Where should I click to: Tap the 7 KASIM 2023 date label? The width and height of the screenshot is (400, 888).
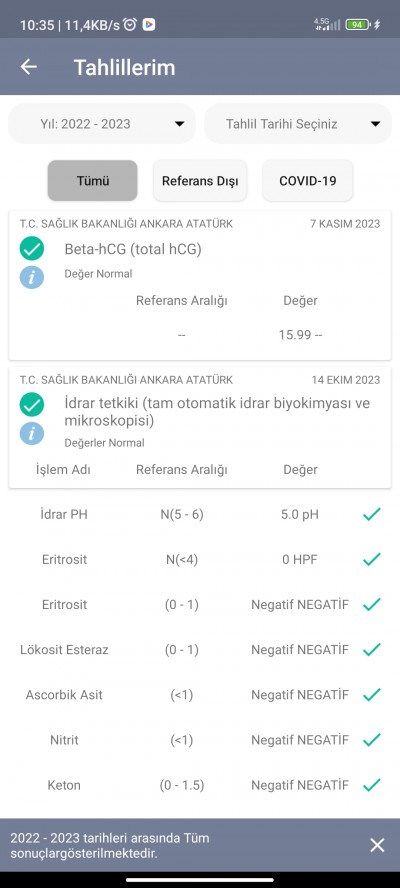[x=345, y=224]
